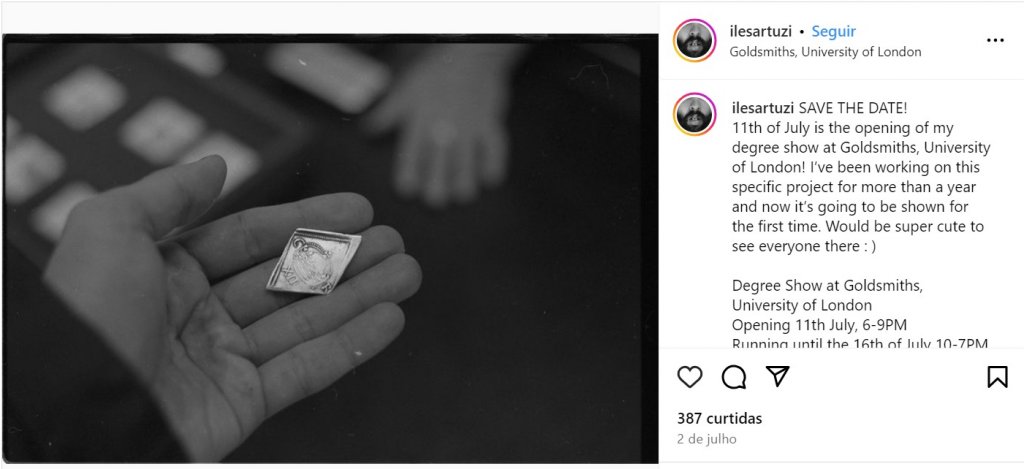Open the profile avatar beside the caption
Viewport: 1024px width, 469px height.
695,114
